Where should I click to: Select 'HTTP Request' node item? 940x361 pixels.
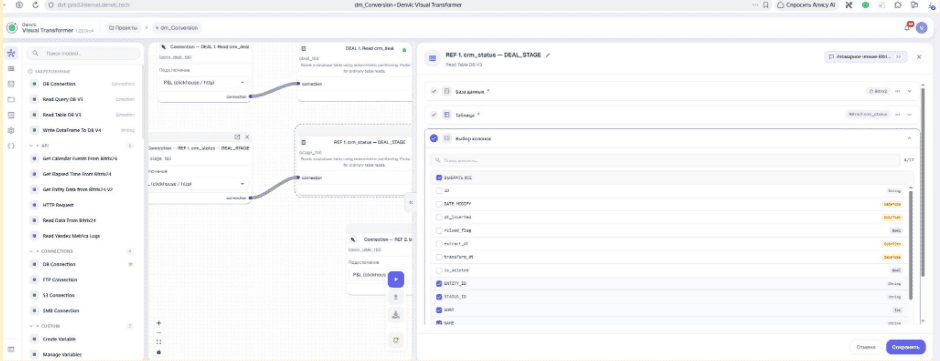82,205
